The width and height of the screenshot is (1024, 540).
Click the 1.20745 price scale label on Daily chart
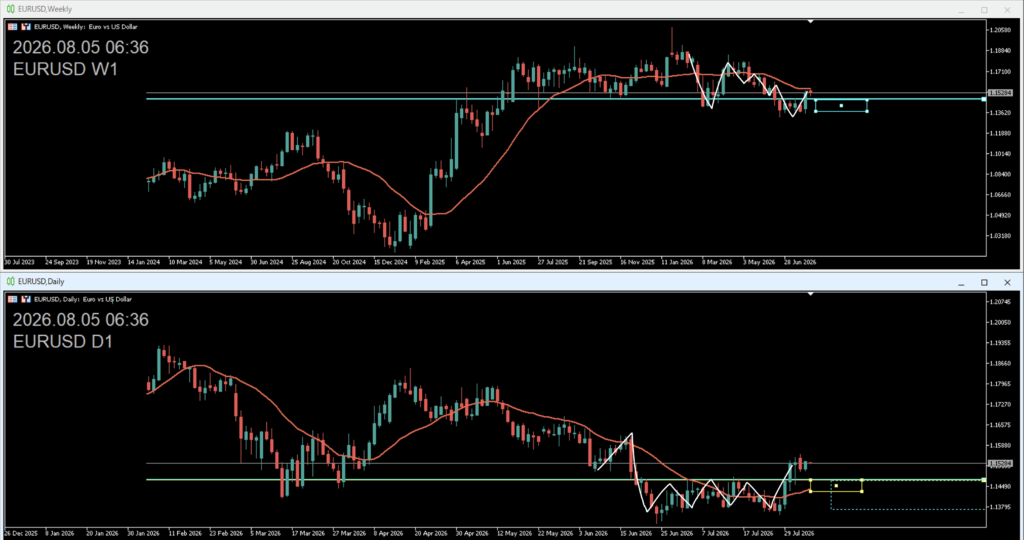[1000, 302]
